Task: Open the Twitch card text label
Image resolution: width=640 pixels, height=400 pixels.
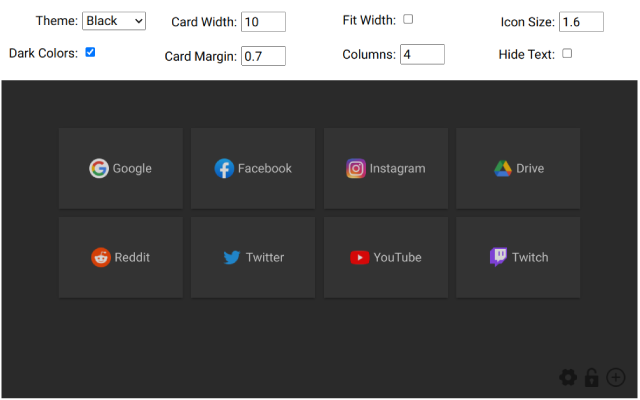Action: [x=530, y=257]
